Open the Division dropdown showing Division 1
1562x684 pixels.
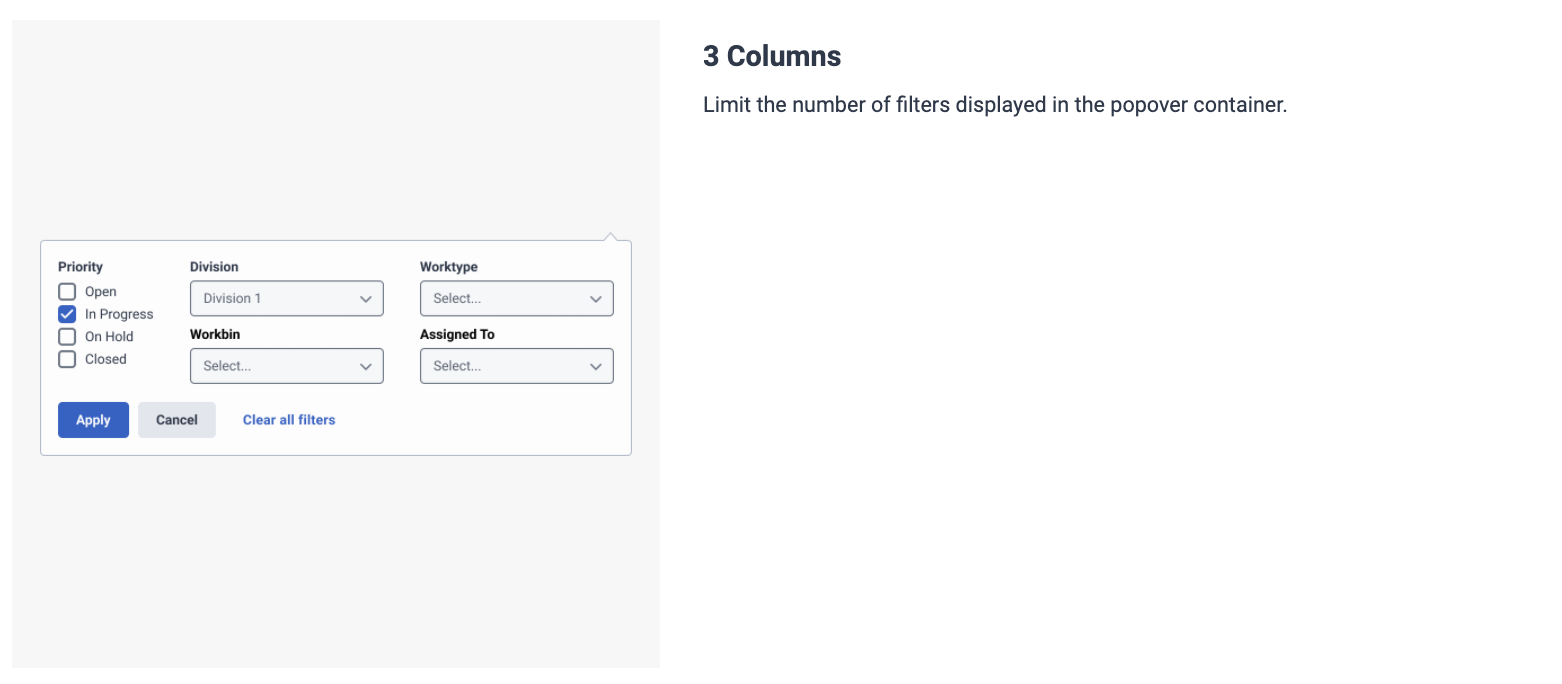287,298
